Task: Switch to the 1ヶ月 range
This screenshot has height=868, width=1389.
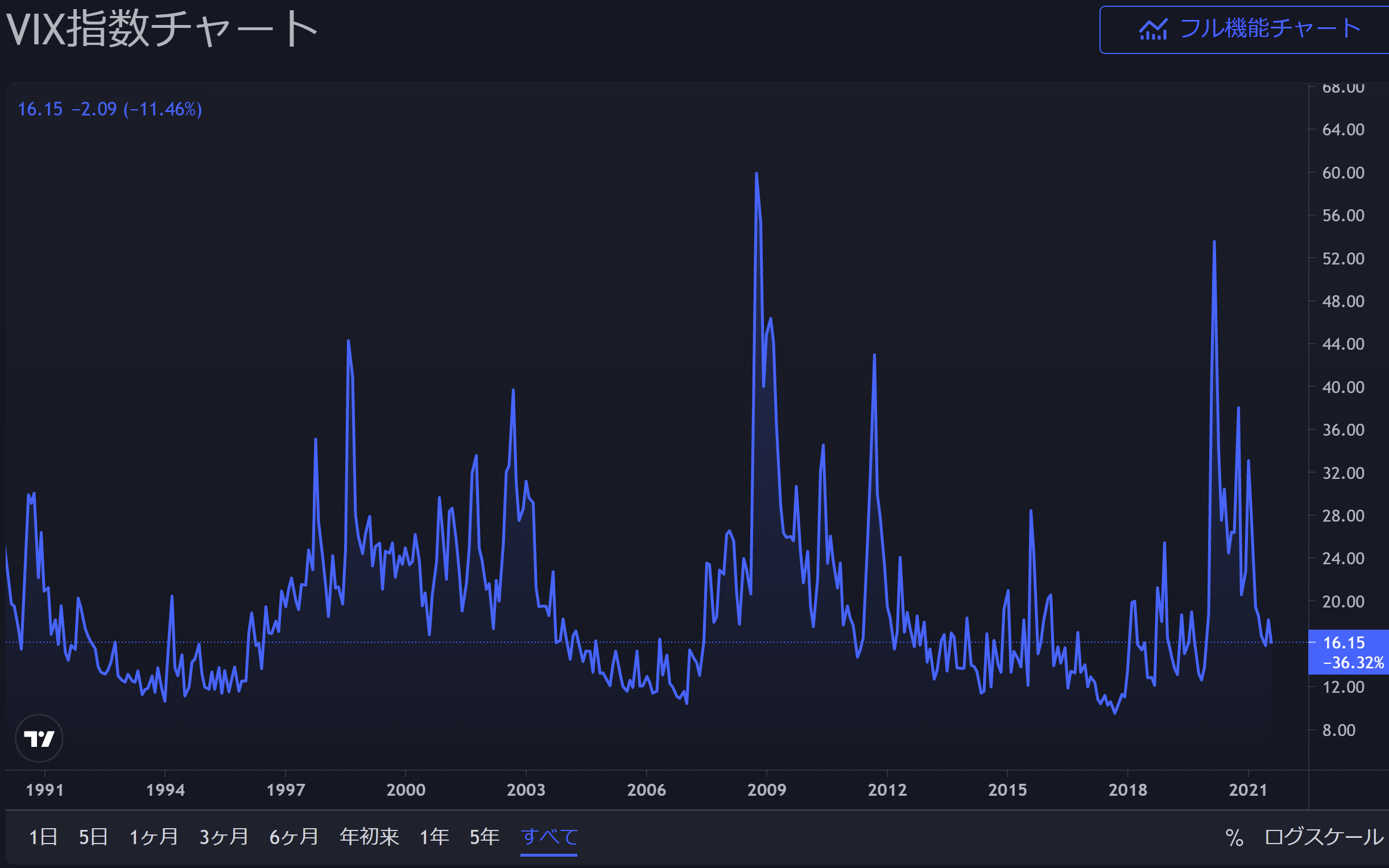Action: [153, 837]
